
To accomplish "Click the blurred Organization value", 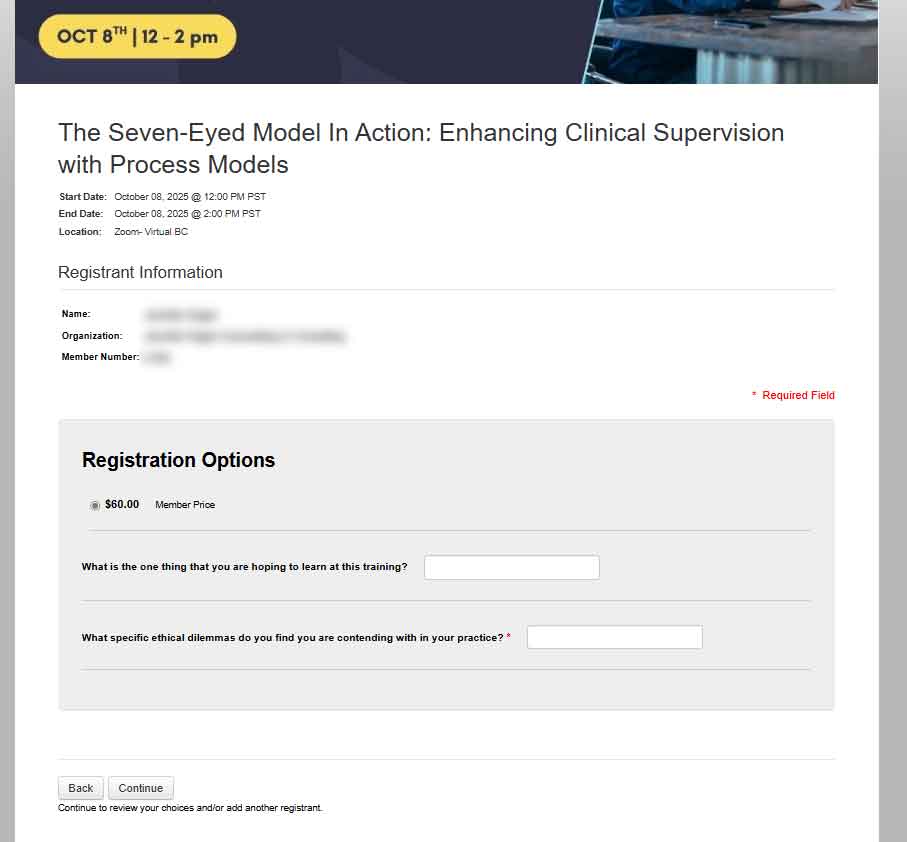I will pos(245,337).
